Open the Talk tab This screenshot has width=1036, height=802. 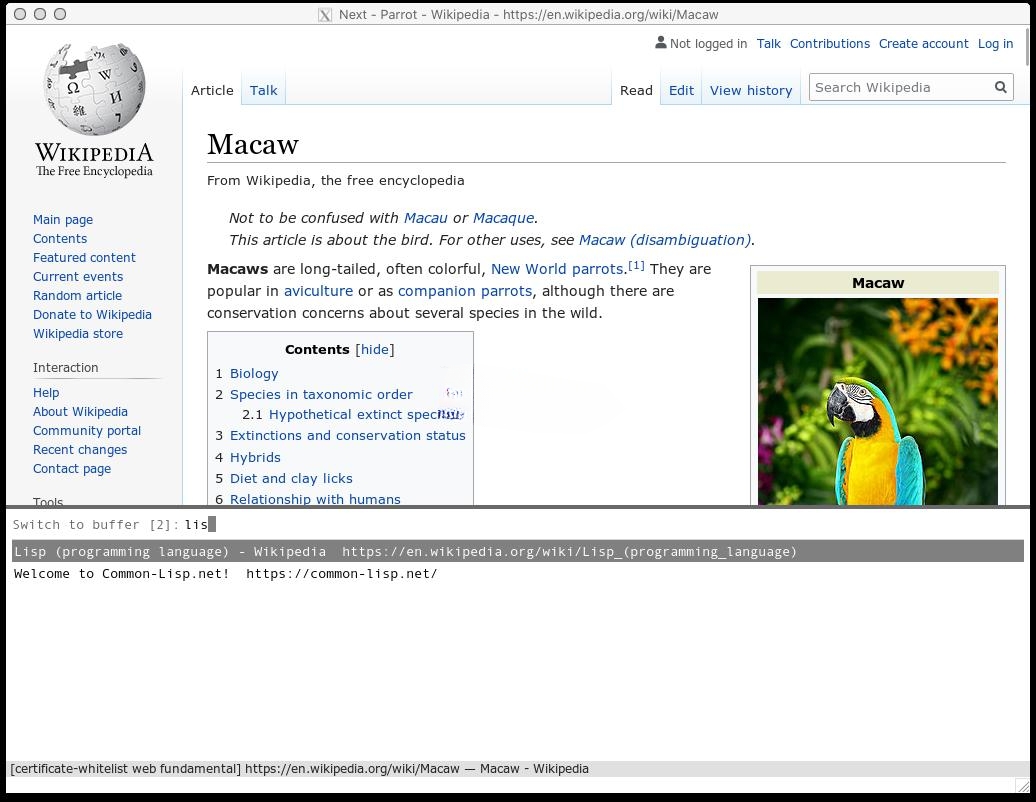tap(264, 90)
